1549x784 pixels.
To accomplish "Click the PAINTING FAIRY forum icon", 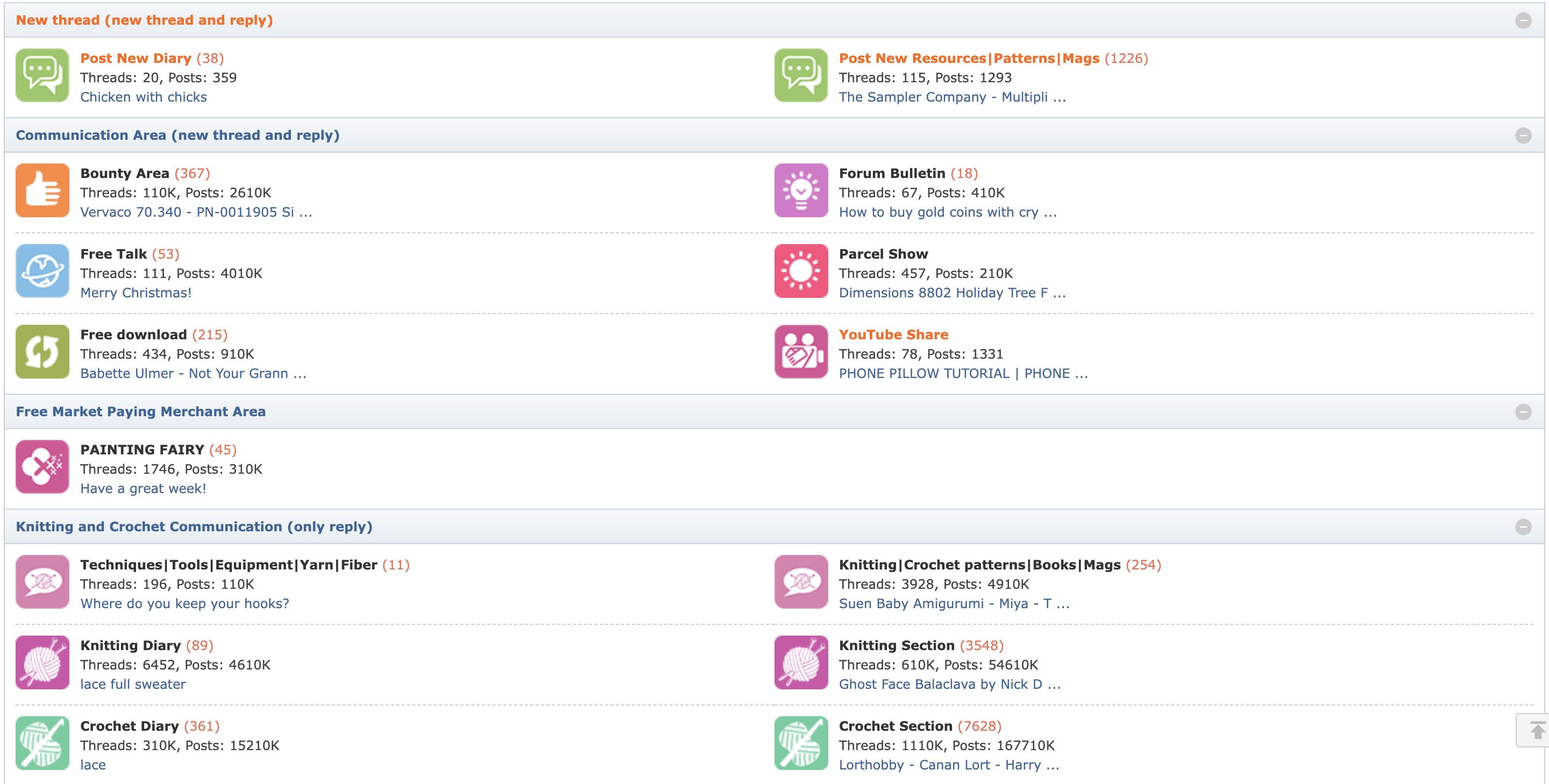I will [42, 467].
